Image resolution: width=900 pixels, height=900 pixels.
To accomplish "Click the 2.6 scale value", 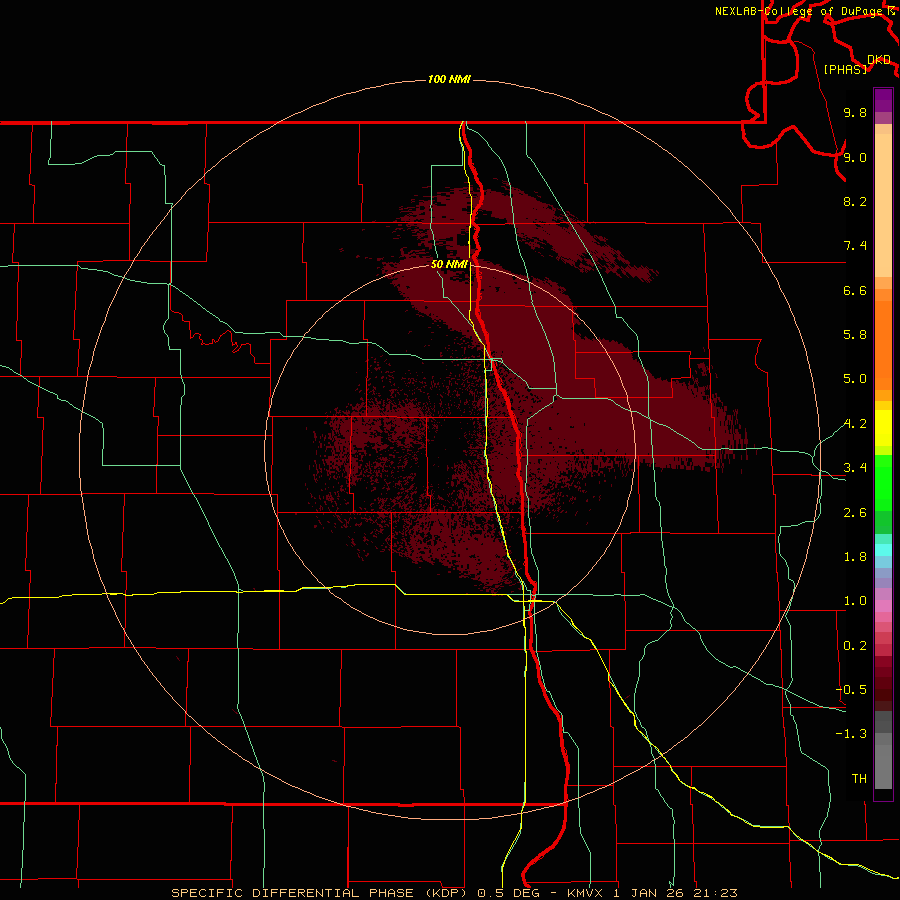I will pos(855,513).
